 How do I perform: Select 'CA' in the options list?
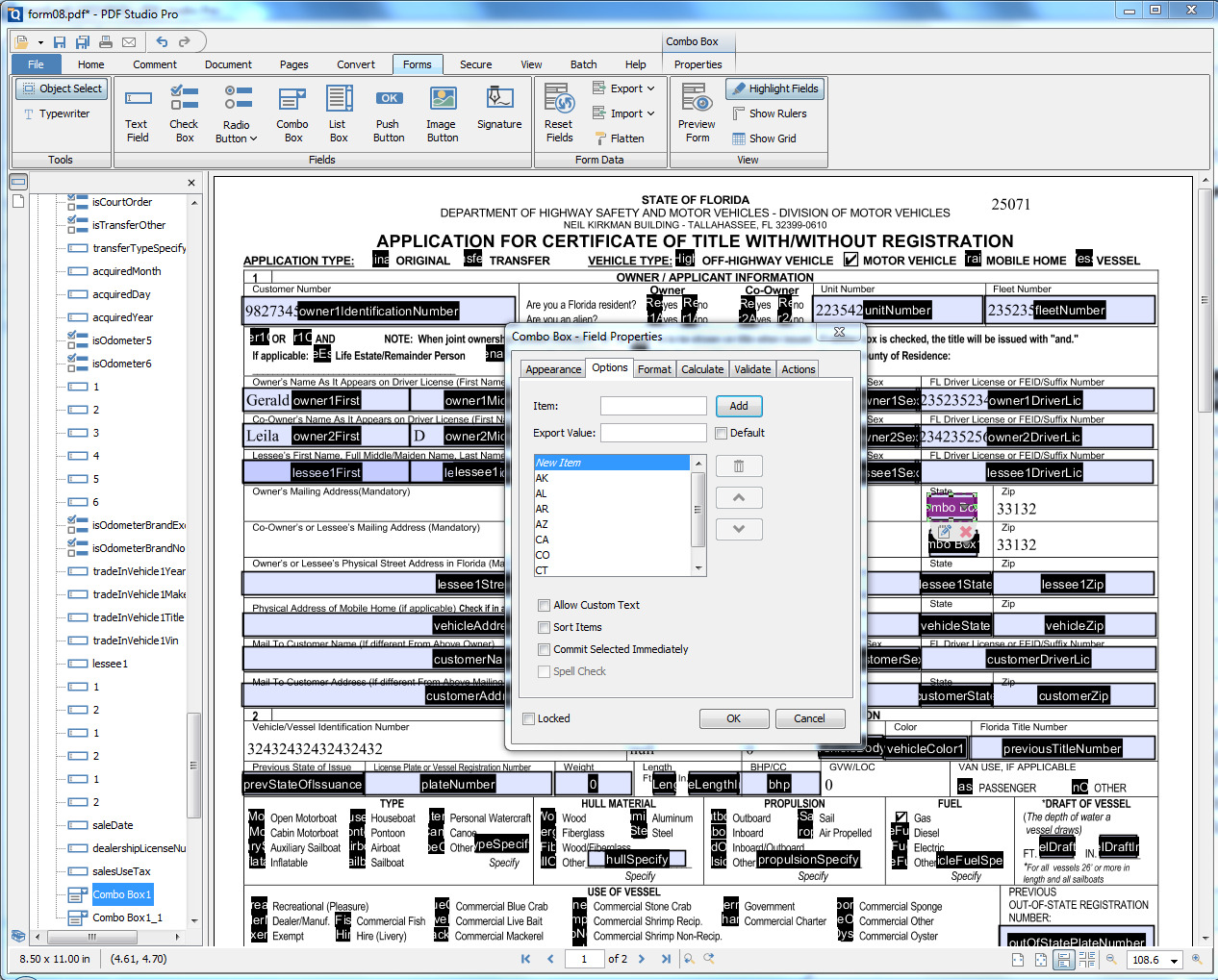pos(612,540)
